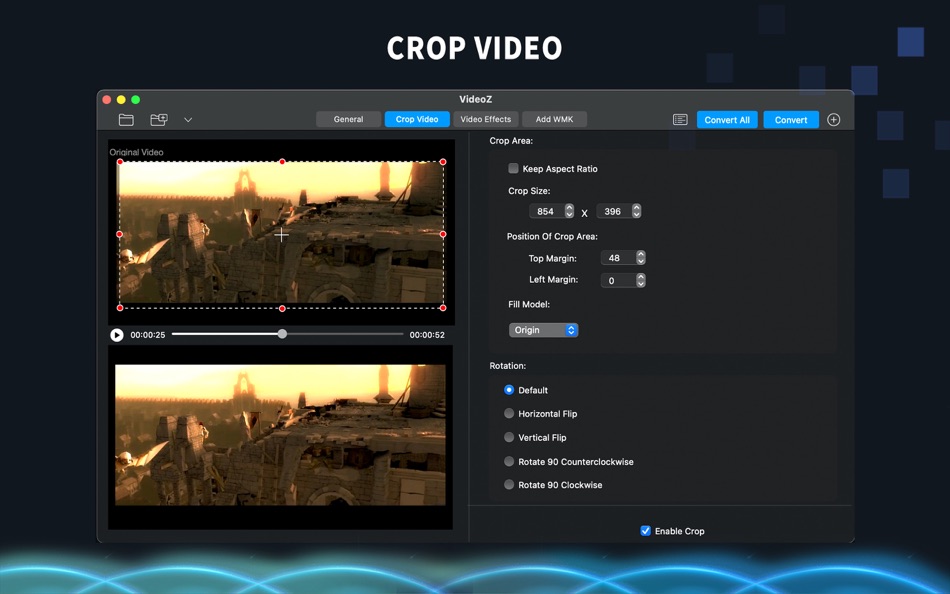This screenshot has height=594, width=950.
Task: Click the crop center crosshair
Action: [282, 235]
